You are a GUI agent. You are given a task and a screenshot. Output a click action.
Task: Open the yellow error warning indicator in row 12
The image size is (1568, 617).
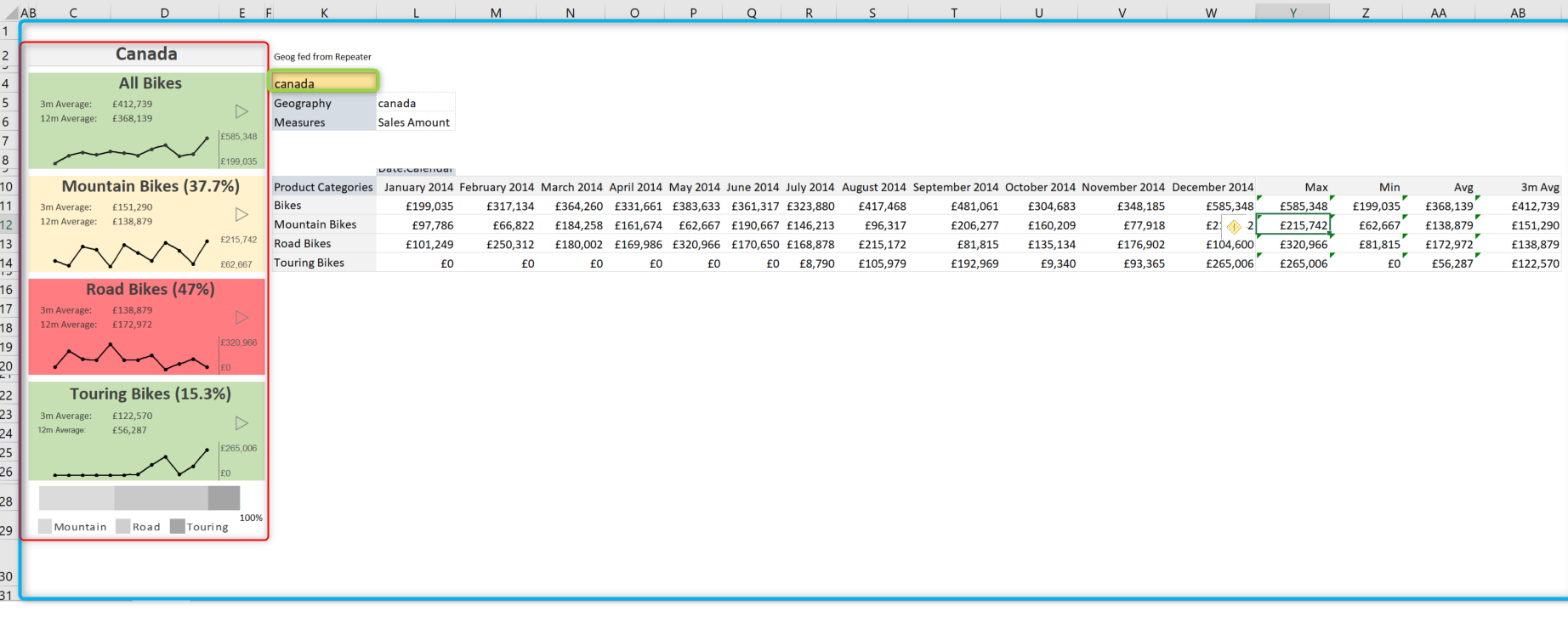coord(1233,226)
